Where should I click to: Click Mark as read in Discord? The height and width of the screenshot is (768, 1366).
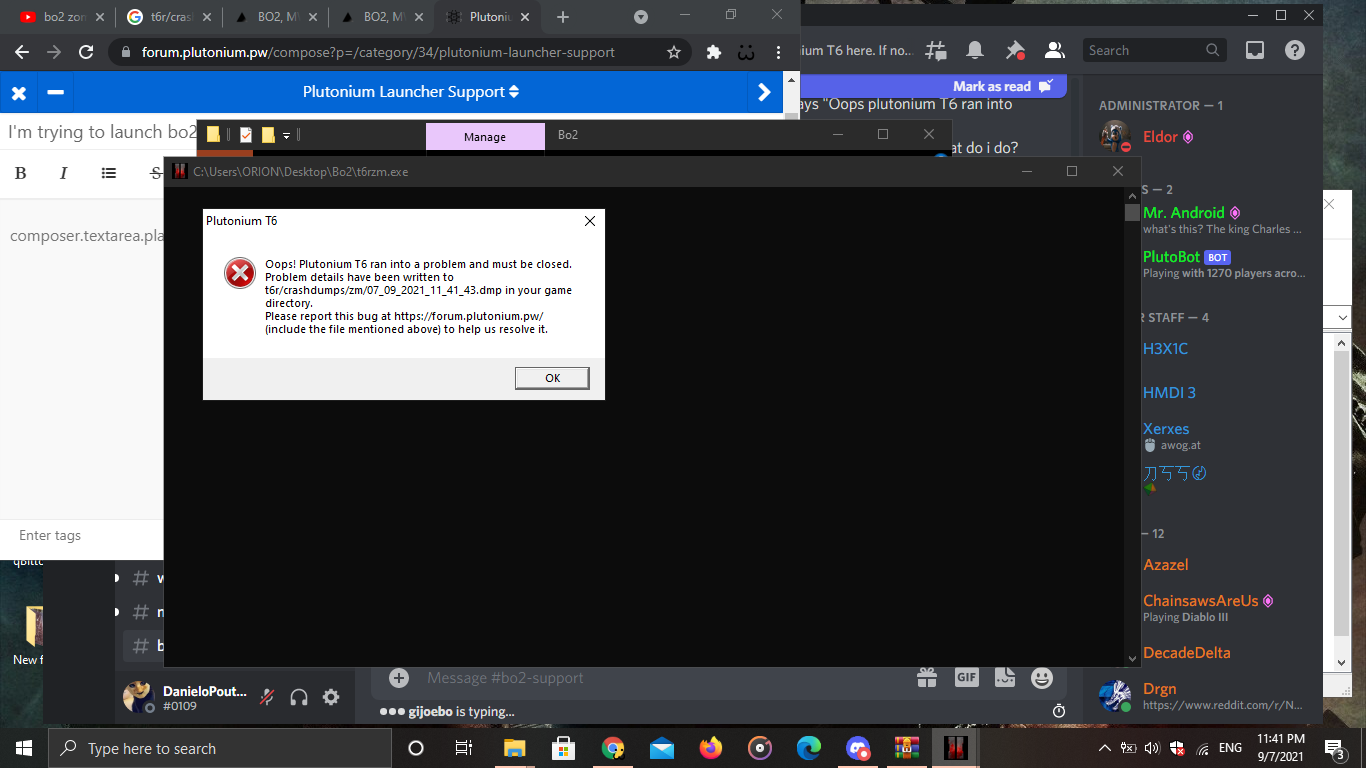[1002, 87]
